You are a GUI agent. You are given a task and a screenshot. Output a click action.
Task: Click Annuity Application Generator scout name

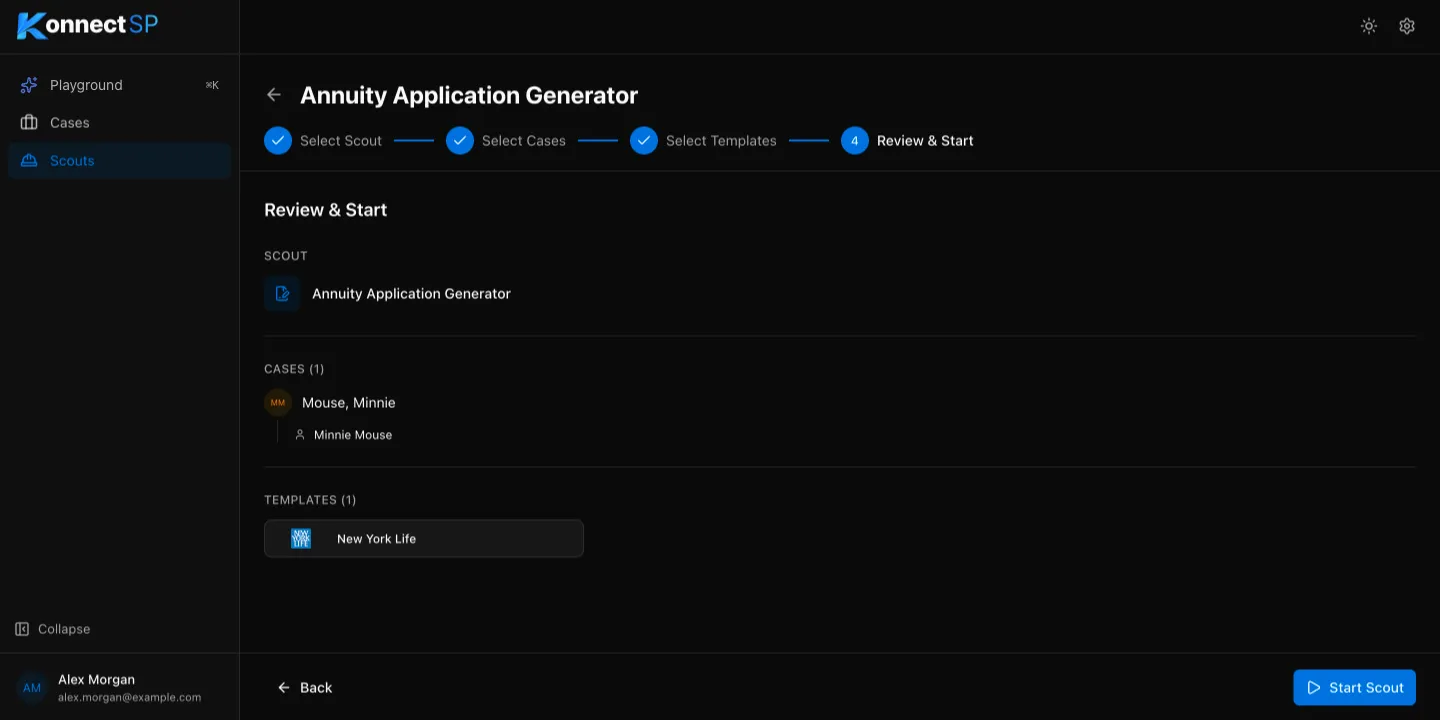411,294
